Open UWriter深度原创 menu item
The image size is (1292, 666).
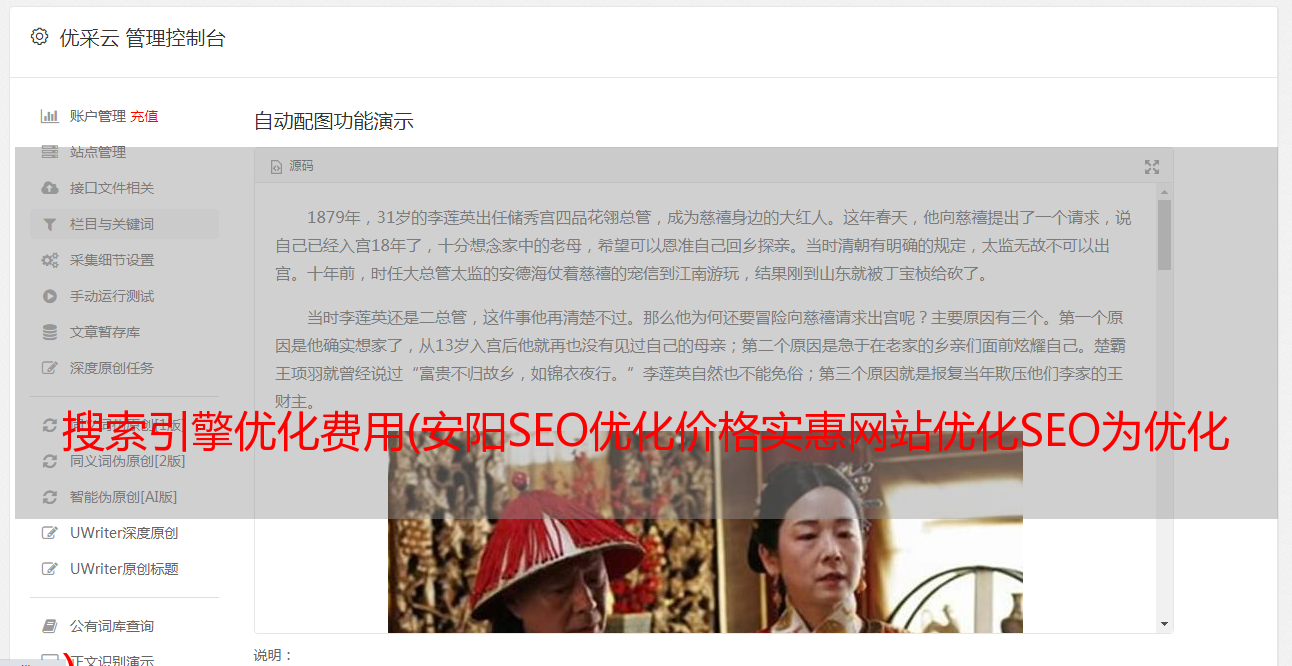[x=124, y=533]
